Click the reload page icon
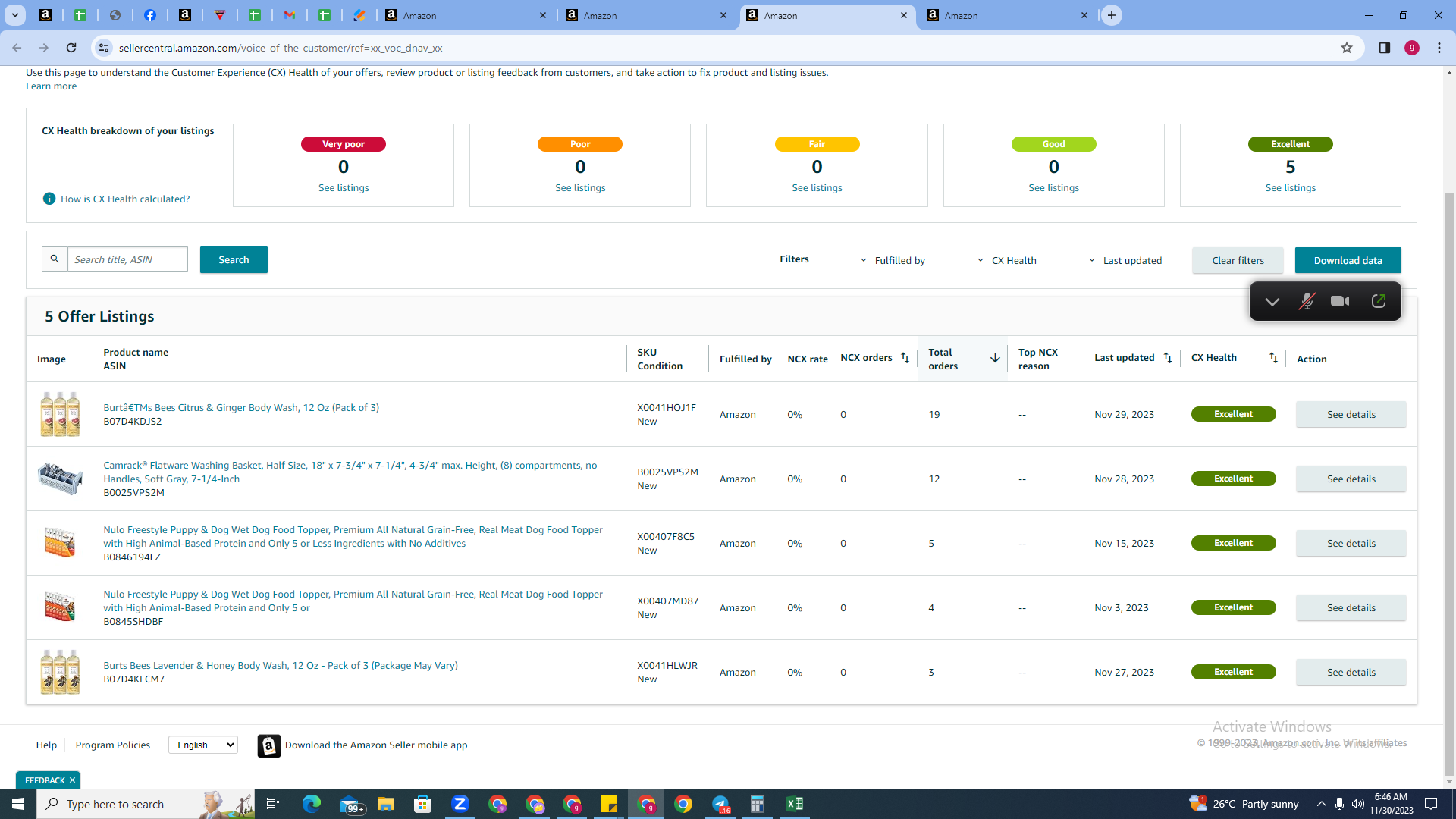Viewport: 1456px width, 819px height. tap(71, 48)
